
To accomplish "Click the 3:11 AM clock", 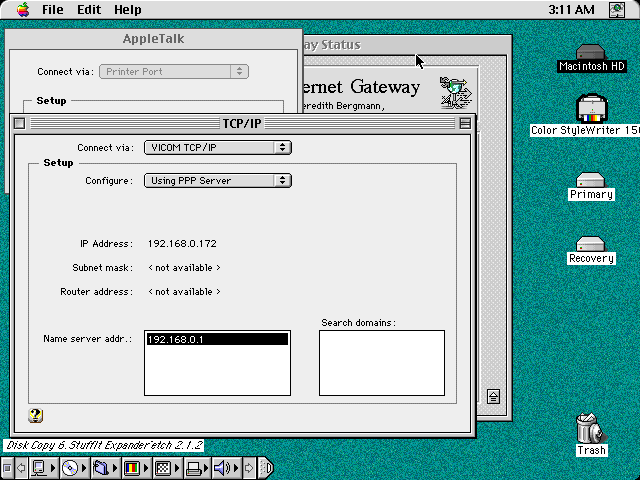I will (571, 9).
